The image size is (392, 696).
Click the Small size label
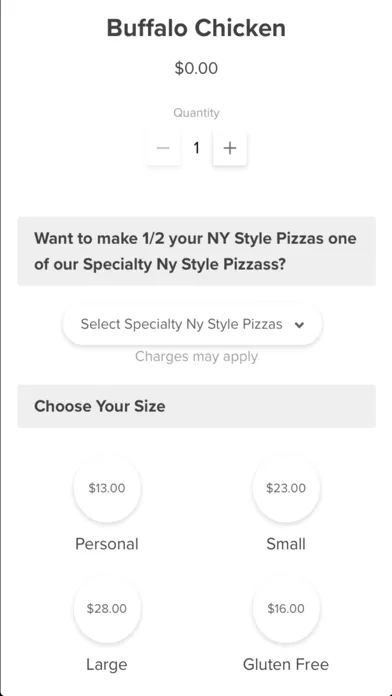tap(286, 544)
